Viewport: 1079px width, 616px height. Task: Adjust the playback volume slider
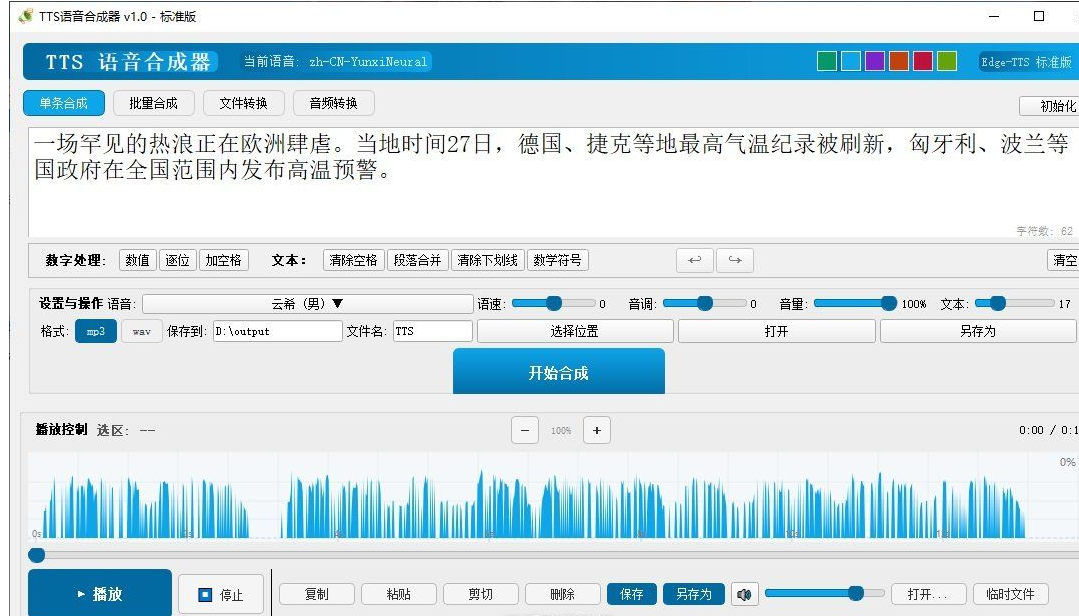[x=824, y=593]
